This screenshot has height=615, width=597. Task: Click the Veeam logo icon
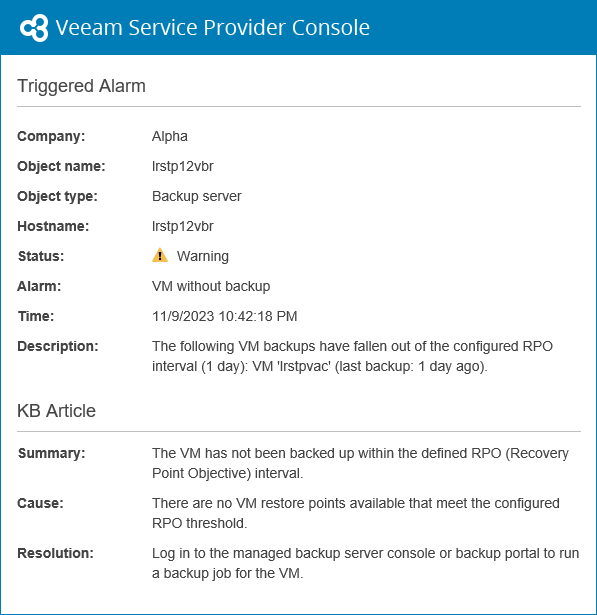[x=34, y=28]
